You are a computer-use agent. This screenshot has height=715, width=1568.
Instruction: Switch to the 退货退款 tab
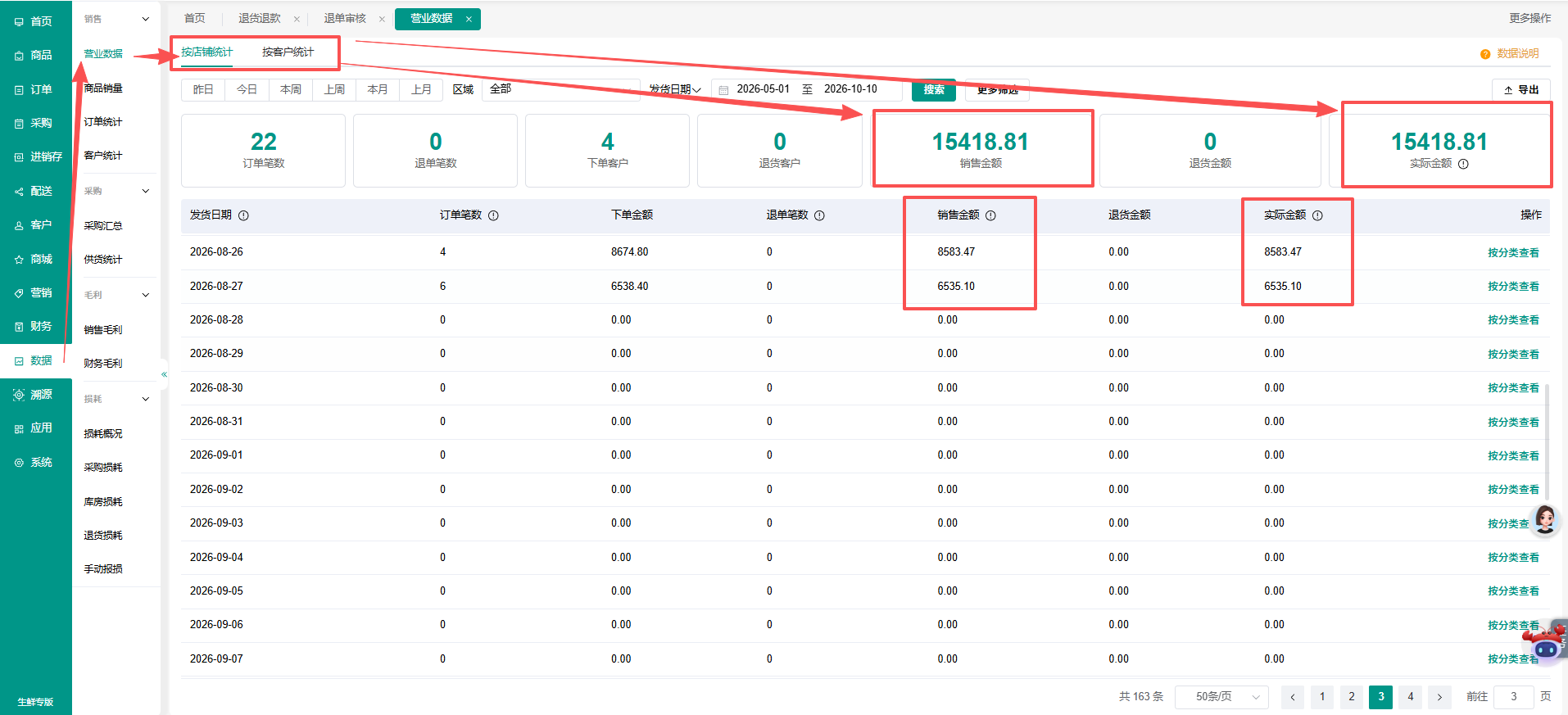click(x=259, y=18)
